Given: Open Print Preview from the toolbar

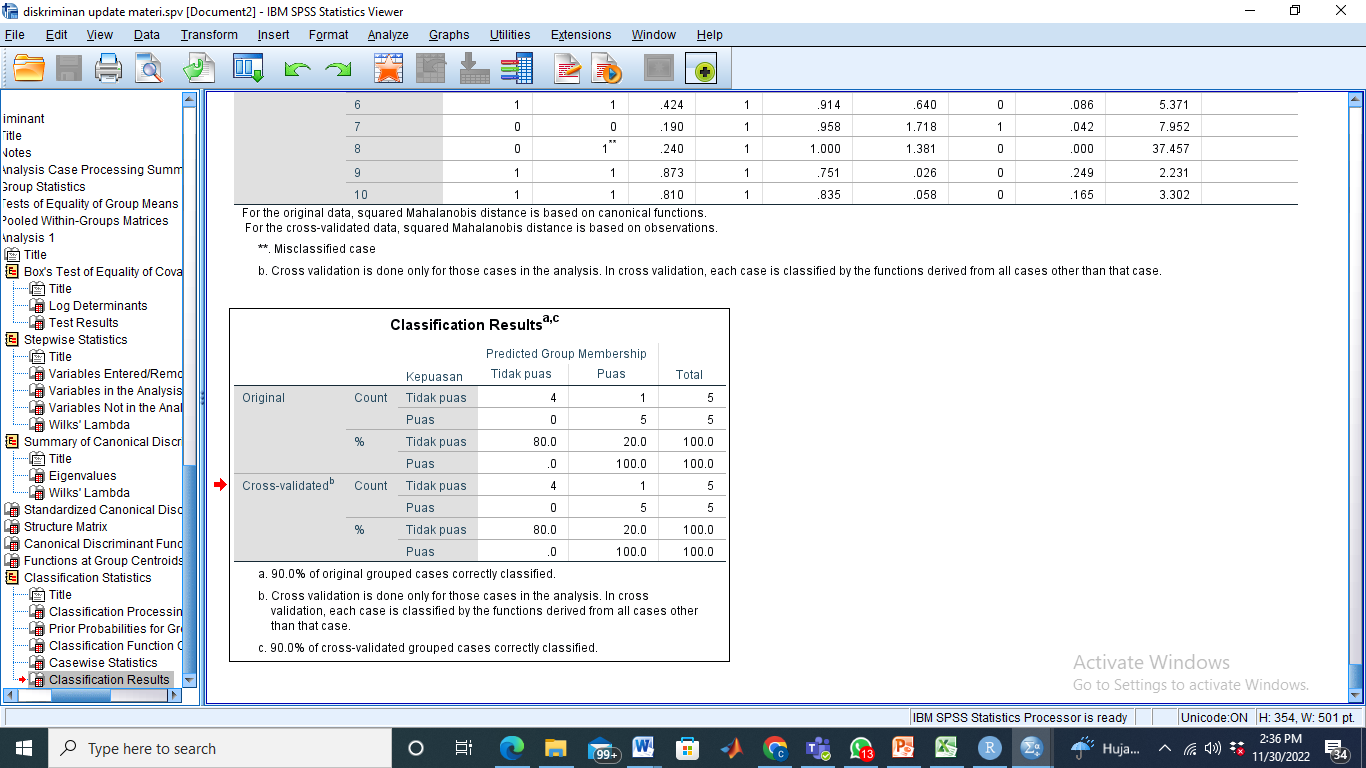Looking at the screenshot, I should 148,69.
